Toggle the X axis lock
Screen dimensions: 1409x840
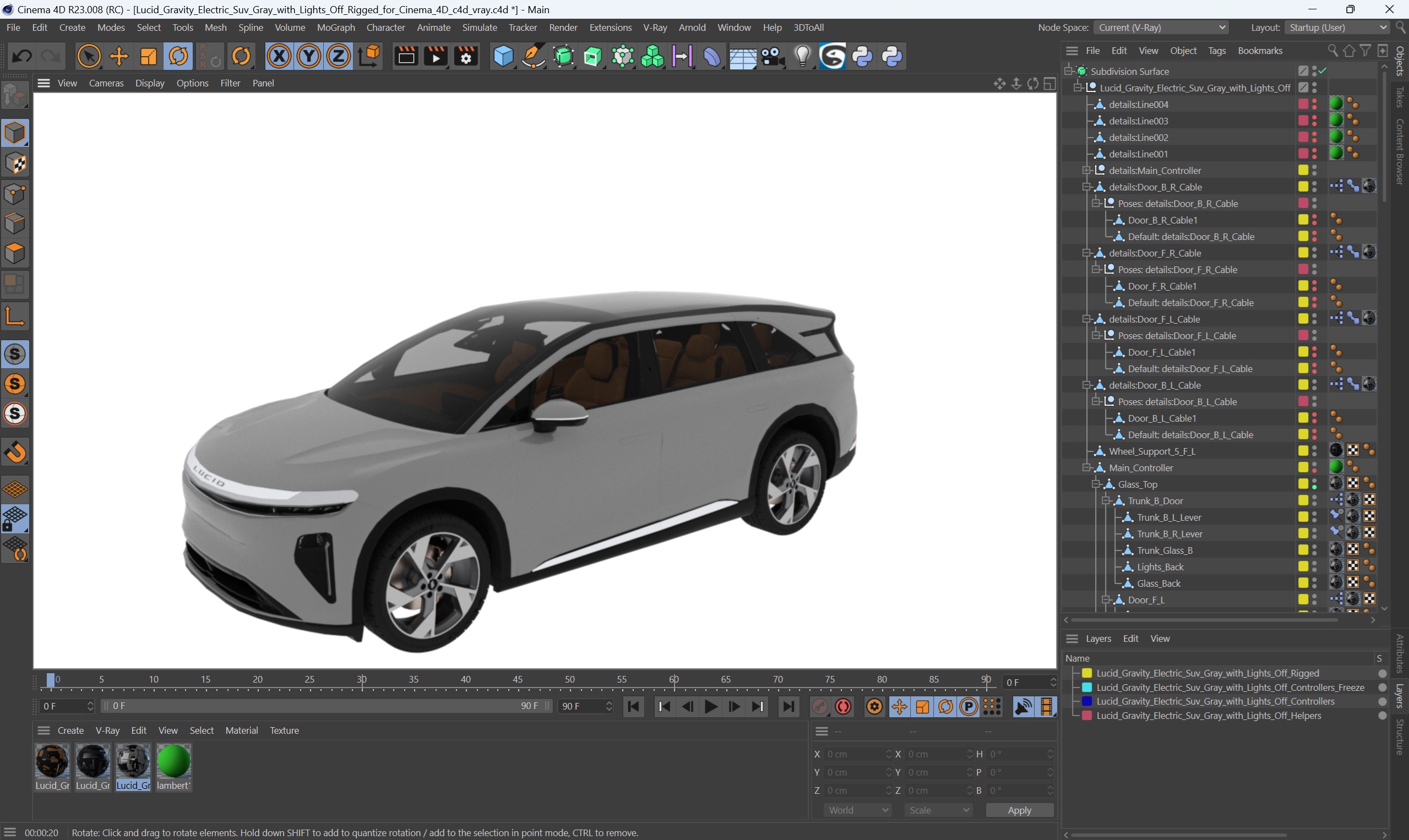[x=279, y=56]
